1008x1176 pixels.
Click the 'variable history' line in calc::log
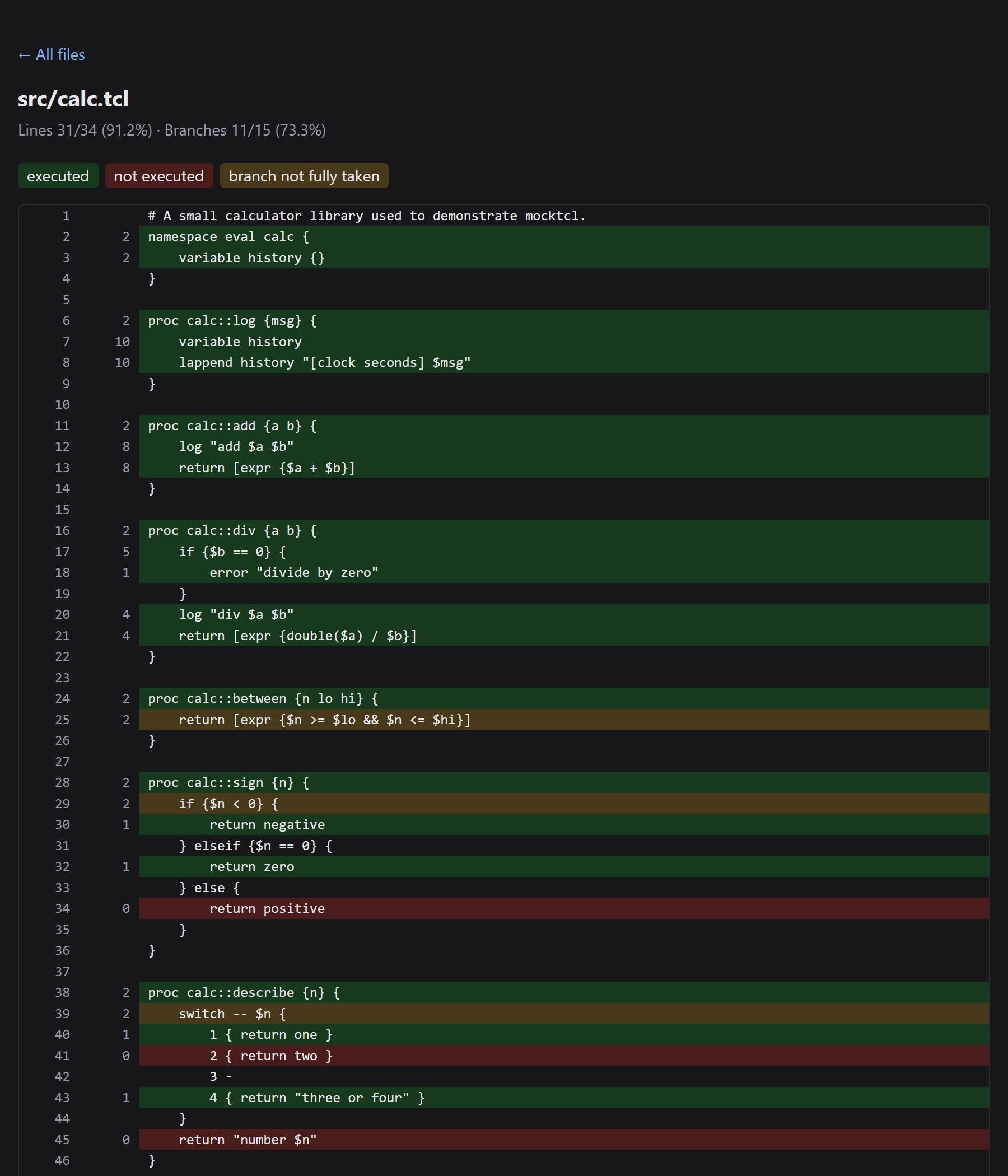564,342
